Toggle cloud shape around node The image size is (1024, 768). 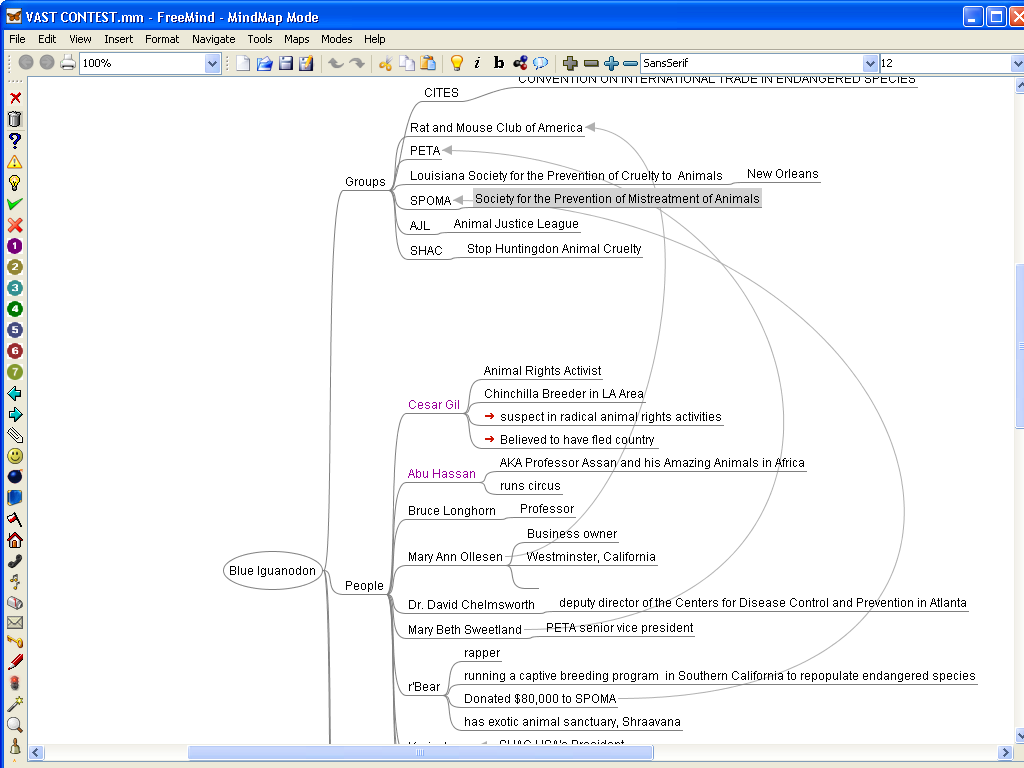pos(541,63)
